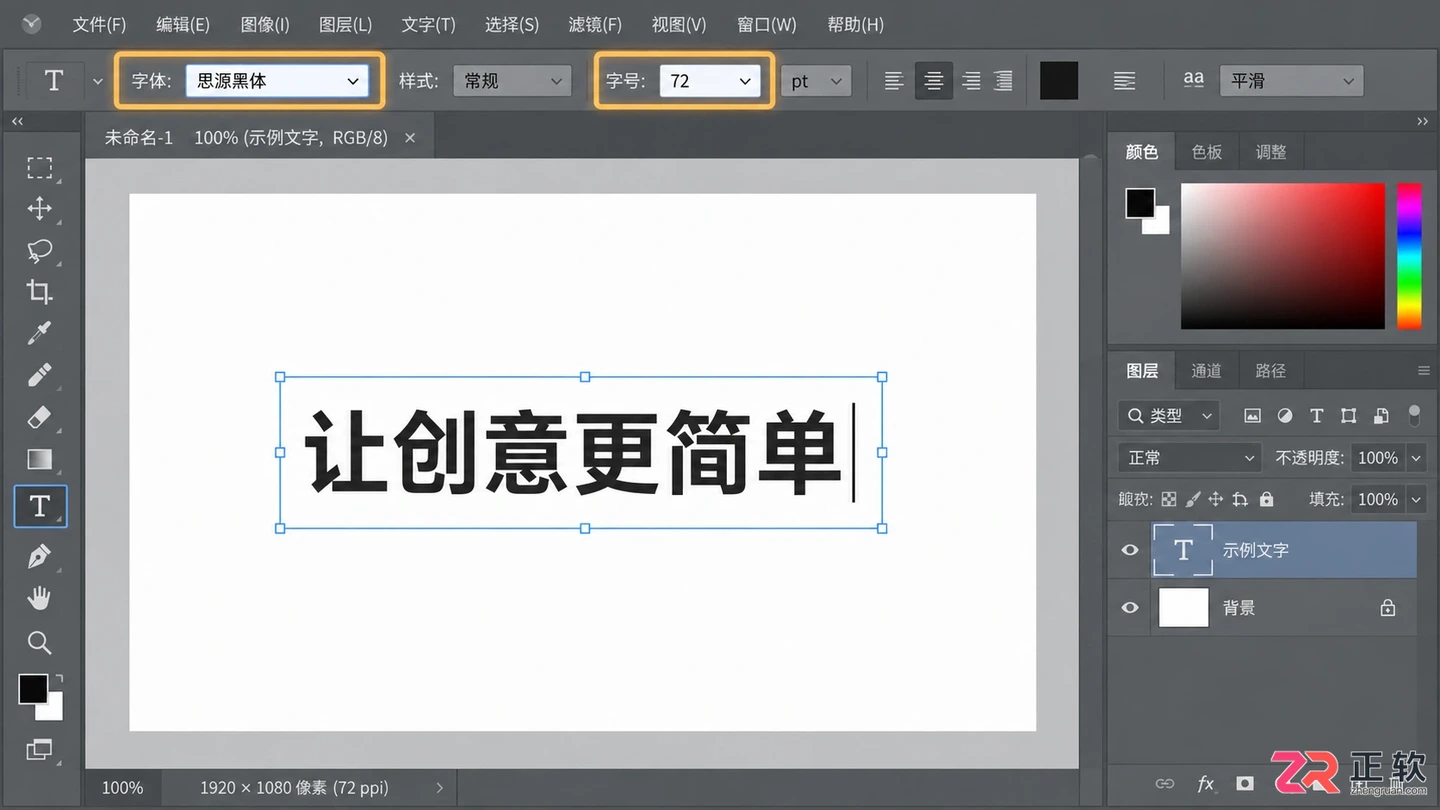Hide the 示例文字 layer

click(x=1130, y=550)
